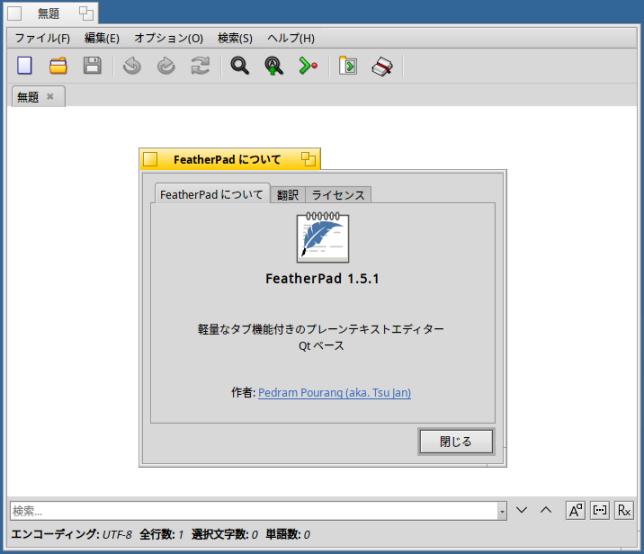Open author link Pedram Pourang
This screenshot has width=644, height=554.
pyautogui.click(x=334, y=393)
